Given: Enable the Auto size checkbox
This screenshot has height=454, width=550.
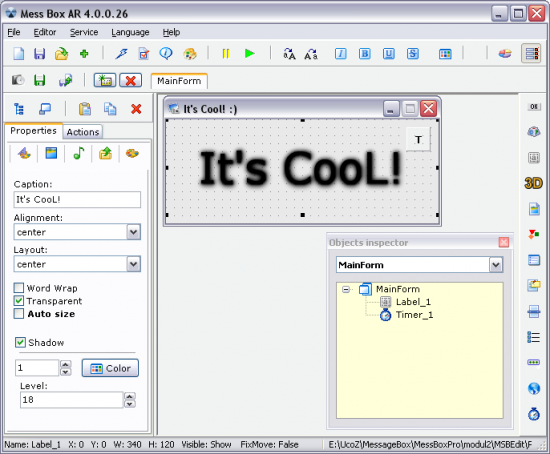Looking at the screenshot, I should 19,313.
